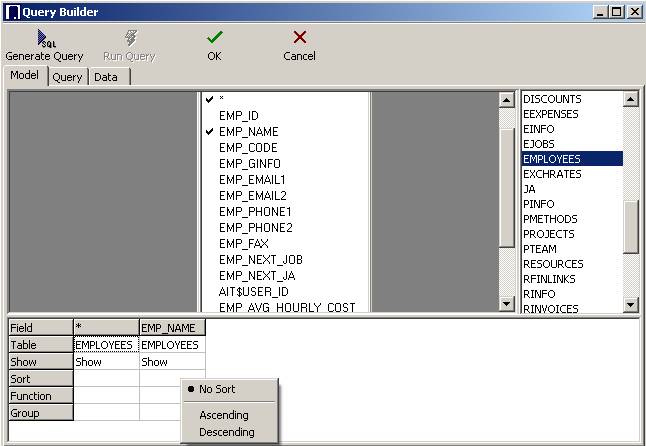Click the Function cell under asterisk column

pos(106,396)
